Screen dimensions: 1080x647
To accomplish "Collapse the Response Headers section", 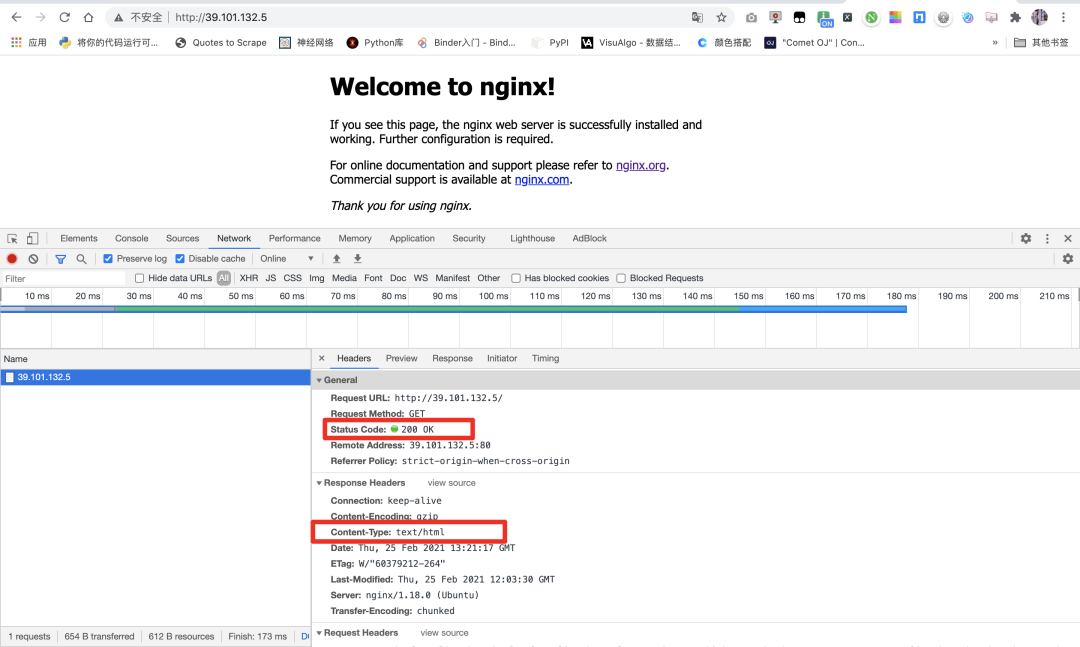I will point(319,483).
